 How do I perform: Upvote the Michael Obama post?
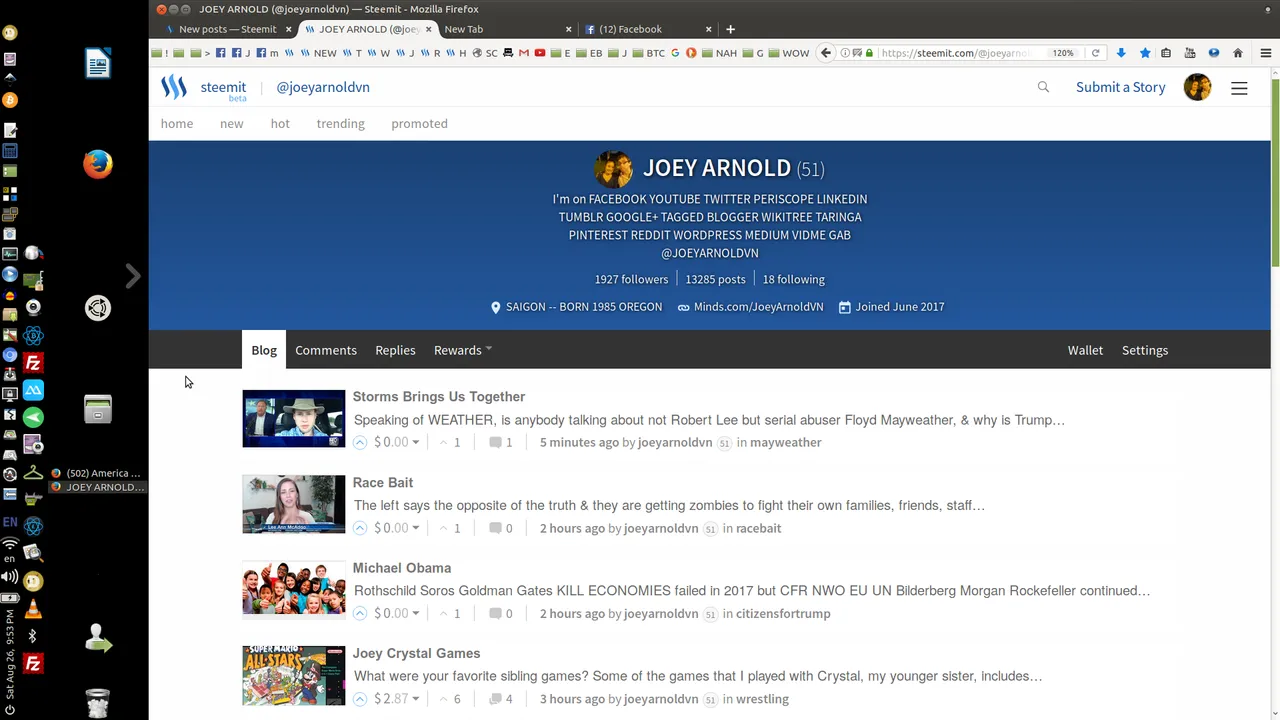click(x=360, y=613)
